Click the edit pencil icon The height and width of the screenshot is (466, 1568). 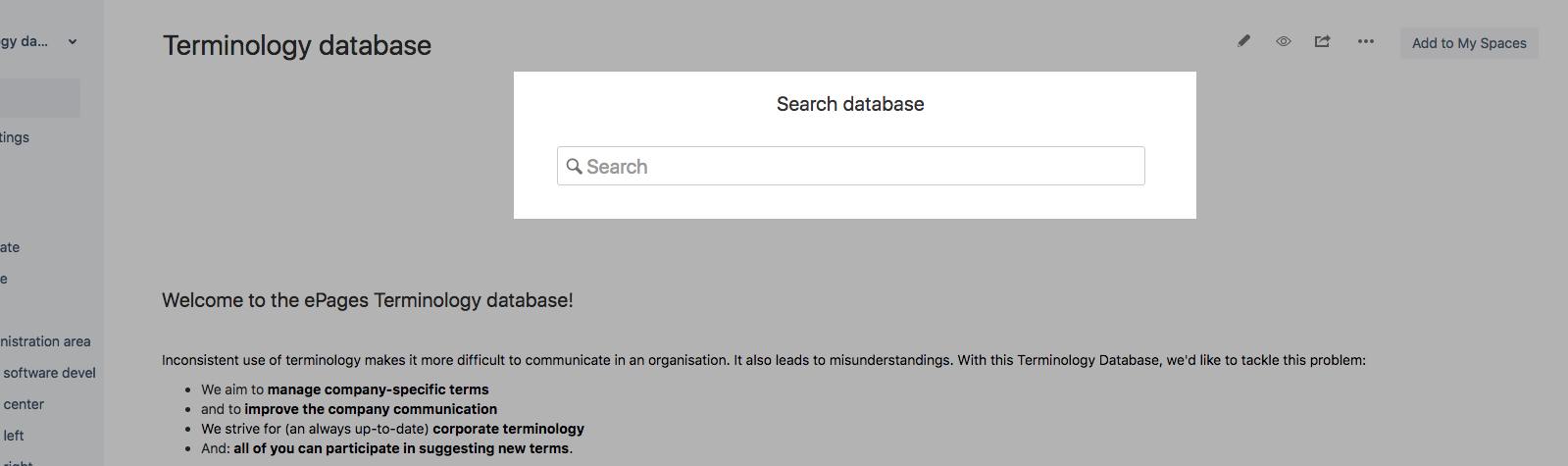tap(1243, 41)
